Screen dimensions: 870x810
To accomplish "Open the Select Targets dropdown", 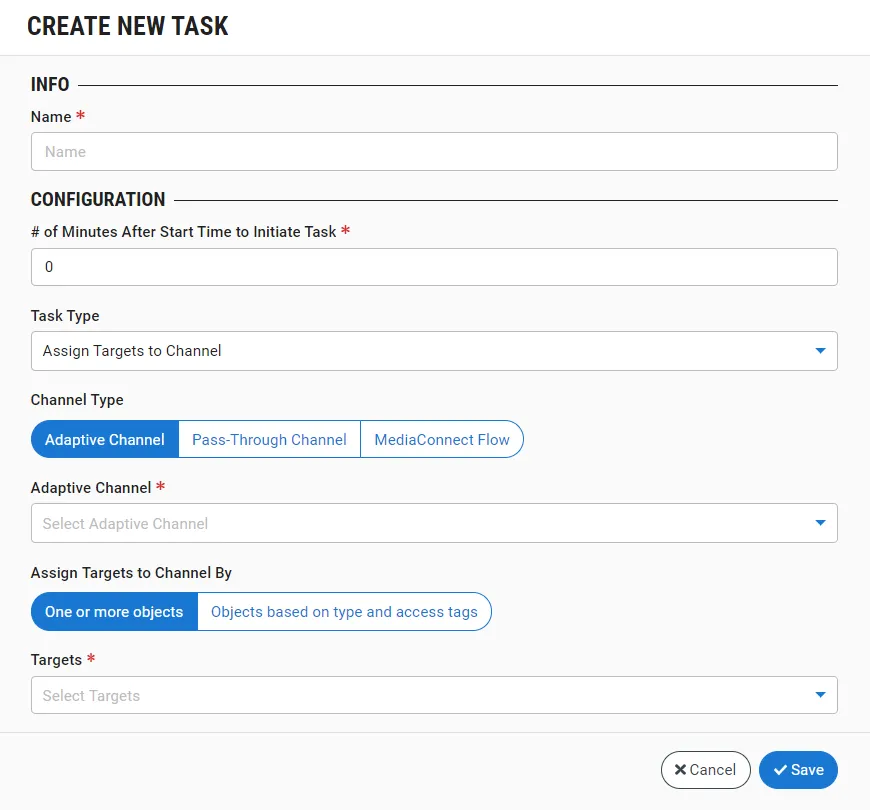I will [434, 695].
